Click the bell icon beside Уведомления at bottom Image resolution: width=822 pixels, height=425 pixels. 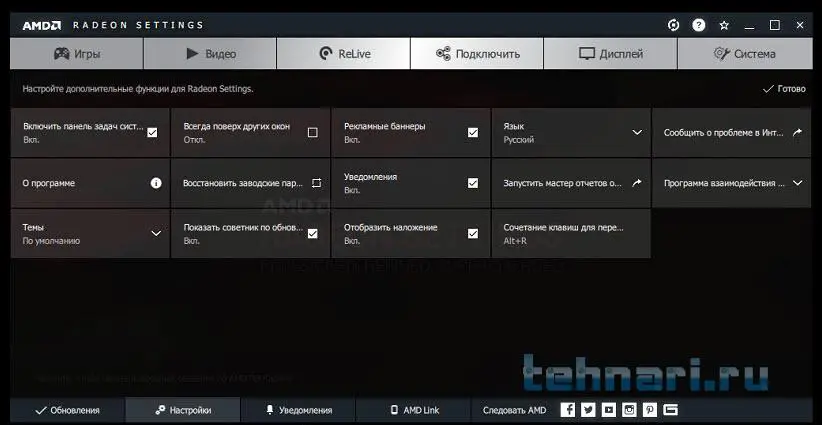[x=270, y=410]
